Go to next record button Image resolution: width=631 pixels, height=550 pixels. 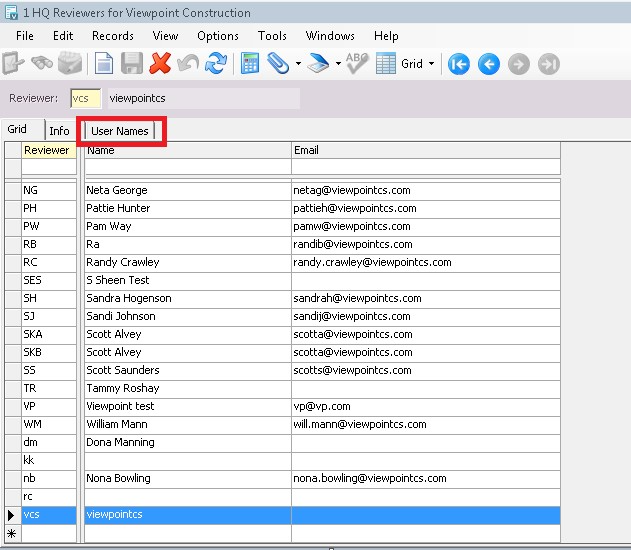pyautogui.click(x=519, y=64)
